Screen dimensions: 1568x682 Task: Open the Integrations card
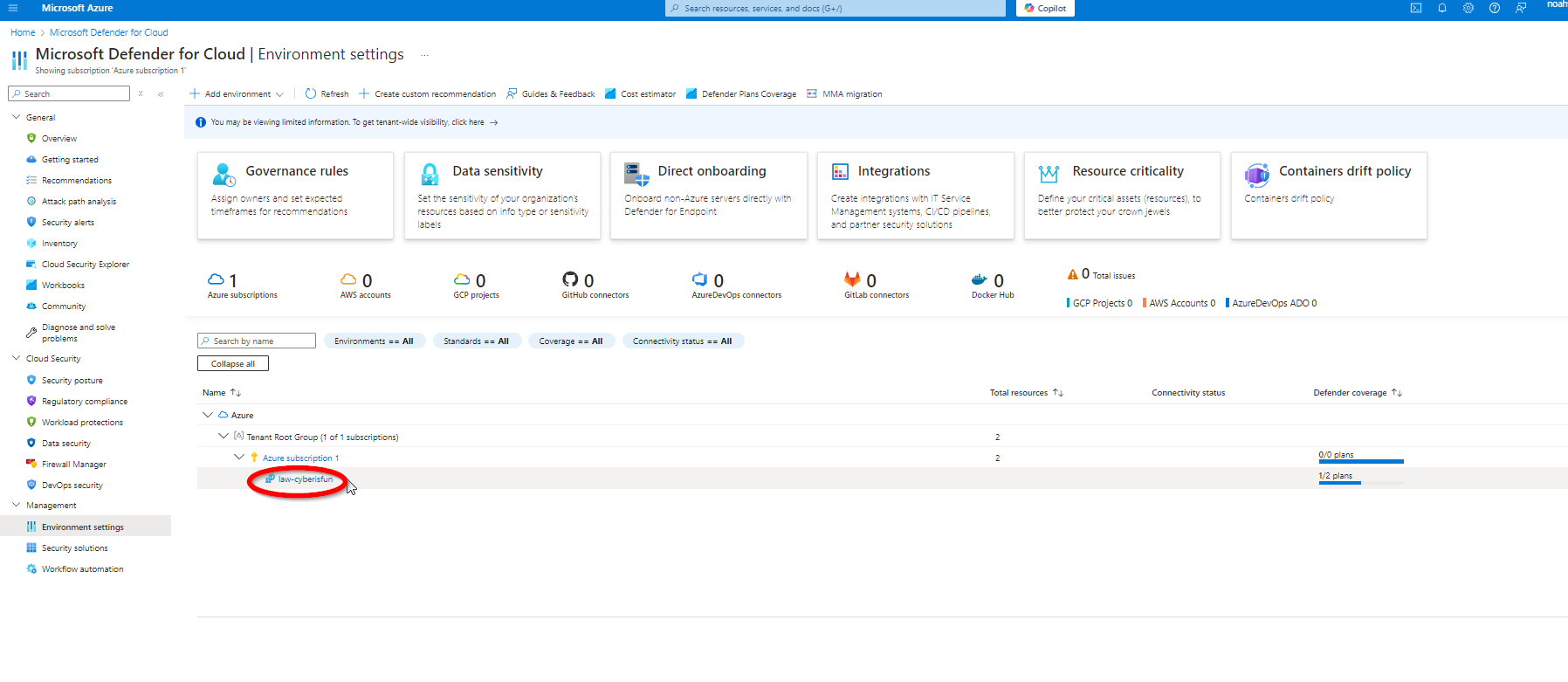click(x=916, y=196)
